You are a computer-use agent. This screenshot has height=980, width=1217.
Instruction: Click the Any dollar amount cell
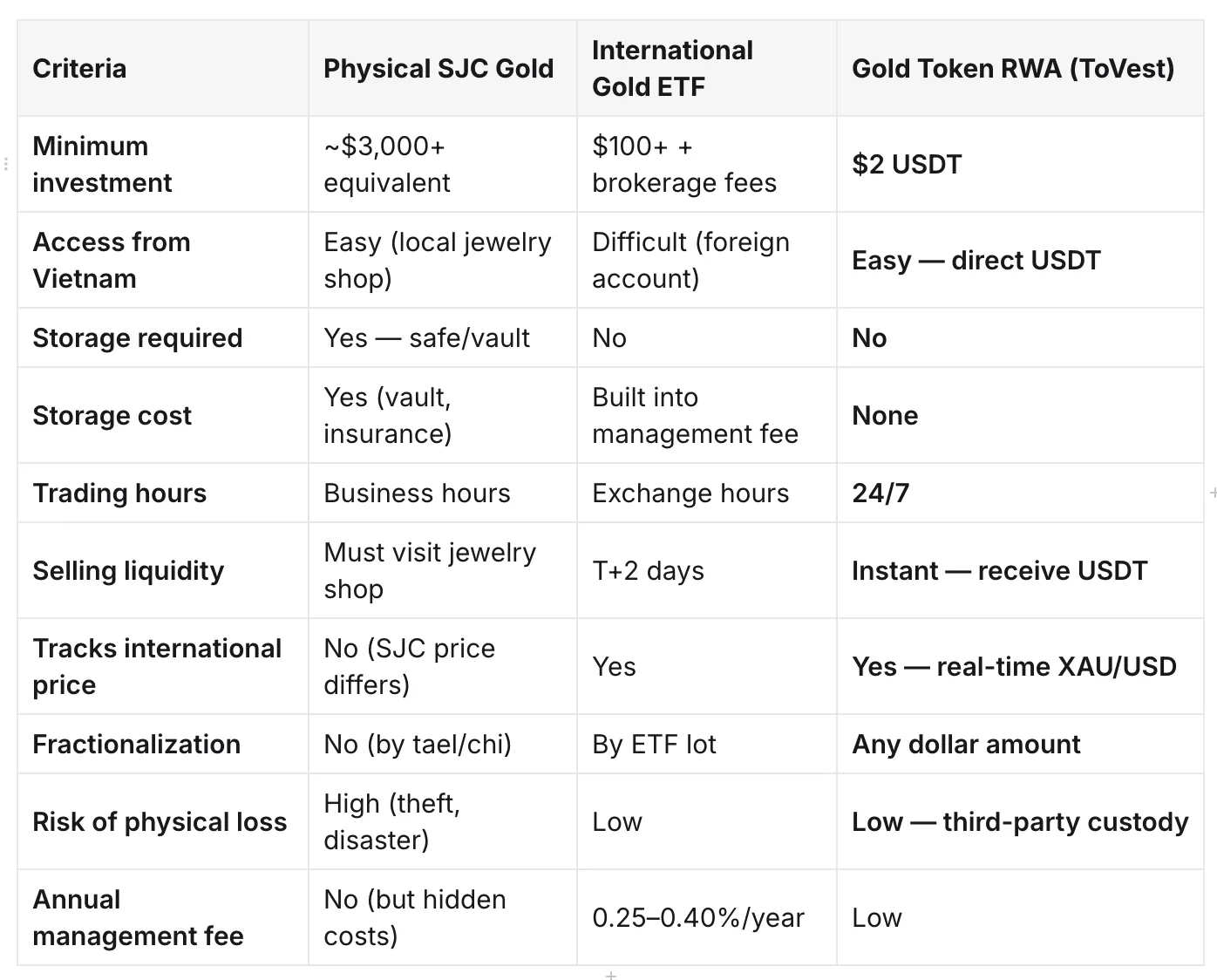pyautogui.click(x=1020, y=744)
